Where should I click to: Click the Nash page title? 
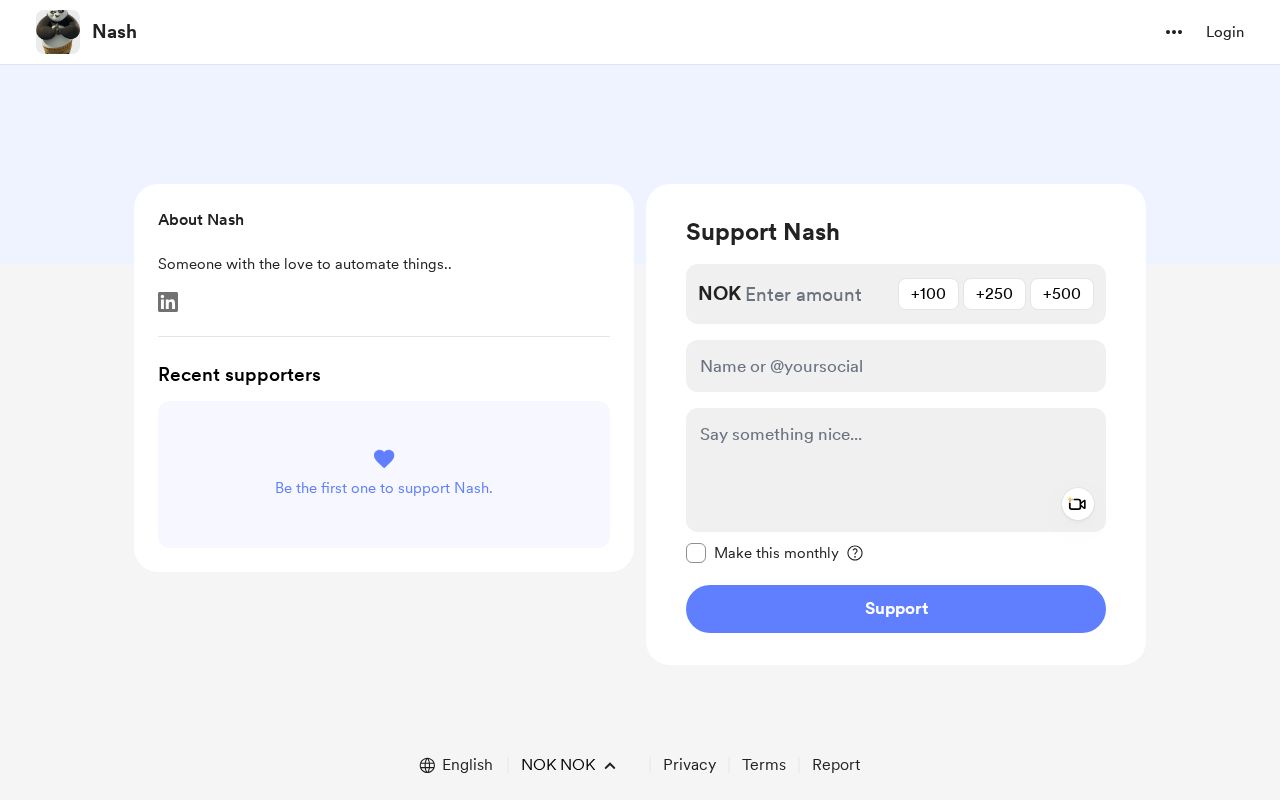[114, 32]
